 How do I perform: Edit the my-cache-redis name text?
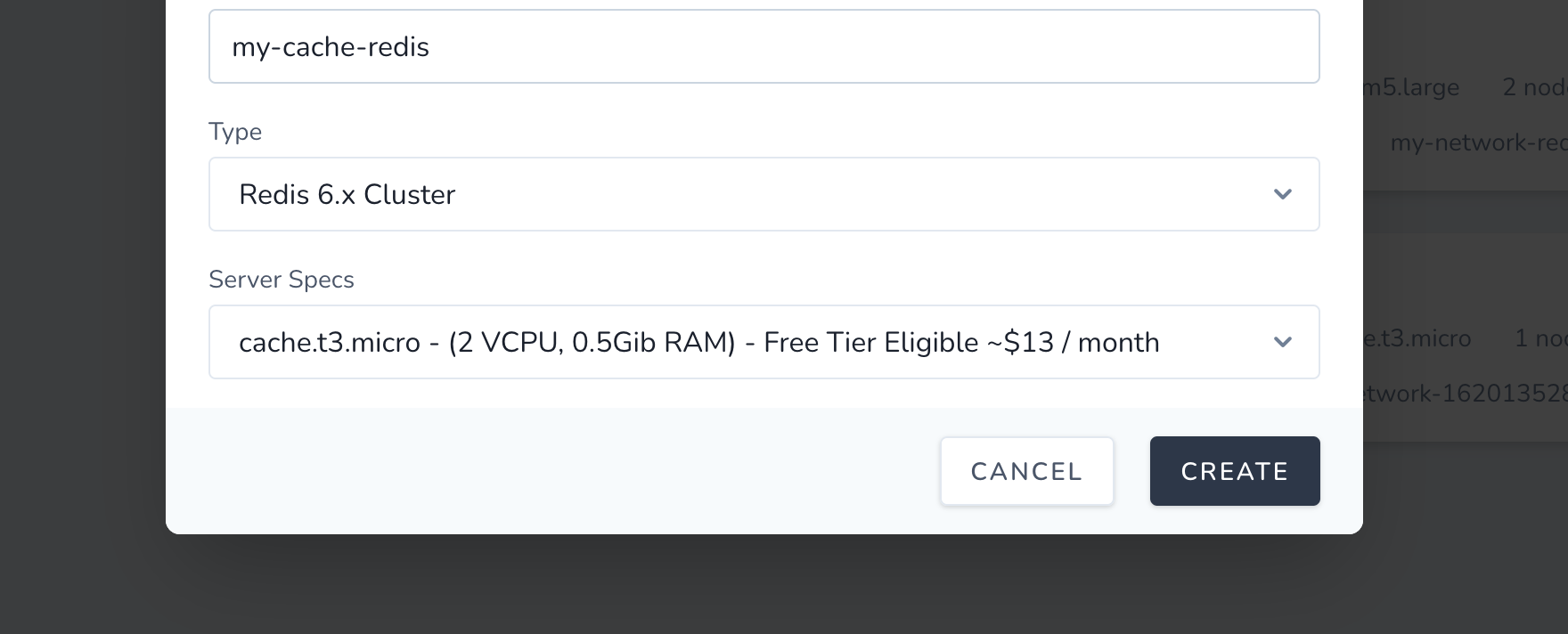click(x=330, y=47)
